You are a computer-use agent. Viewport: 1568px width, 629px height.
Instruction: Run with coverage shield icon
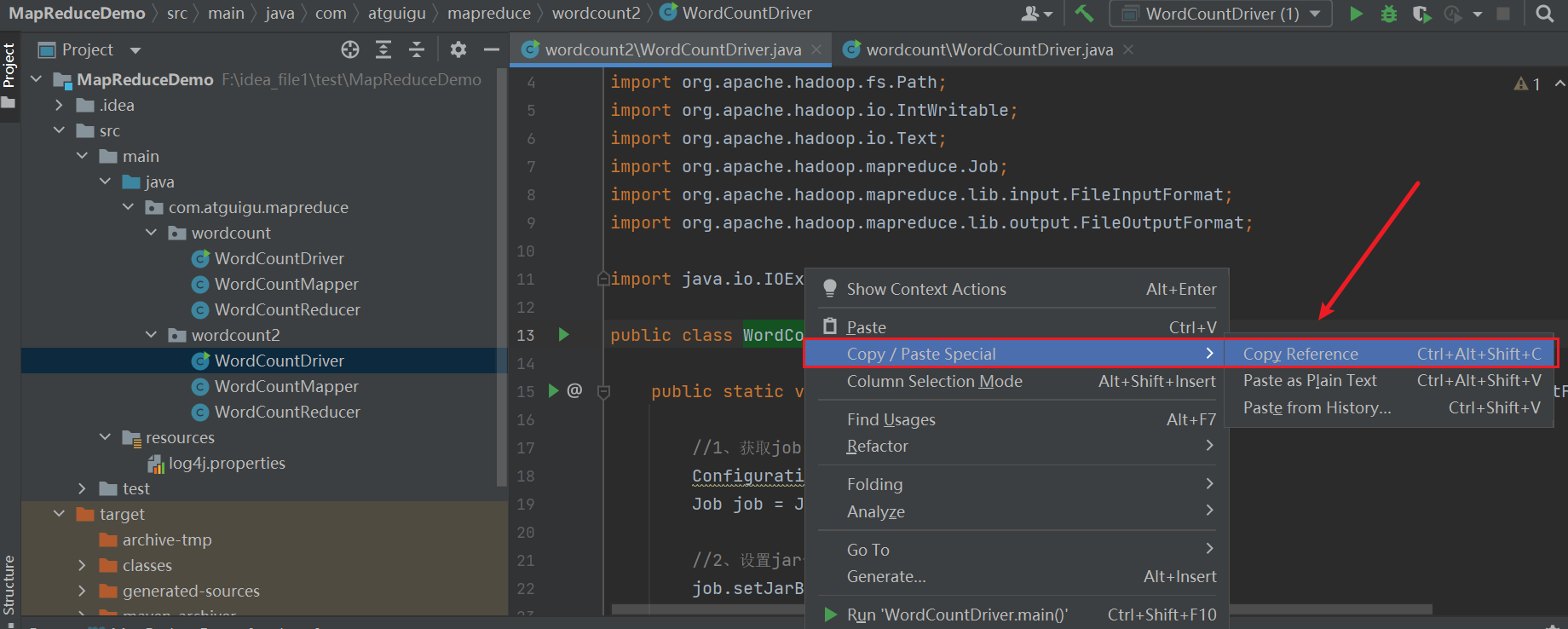pyautogui.click(x=1421, y=14)
